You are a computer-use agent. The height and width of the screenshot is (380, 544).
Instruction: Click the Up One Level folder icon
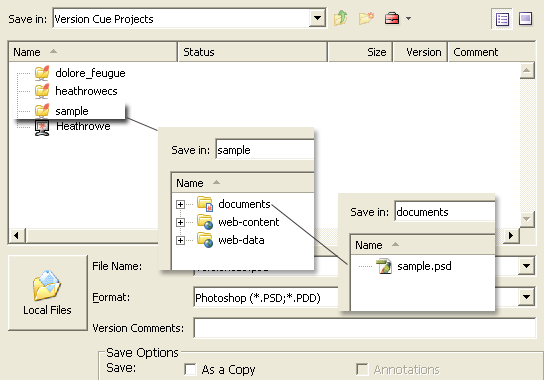click(341, 18)
